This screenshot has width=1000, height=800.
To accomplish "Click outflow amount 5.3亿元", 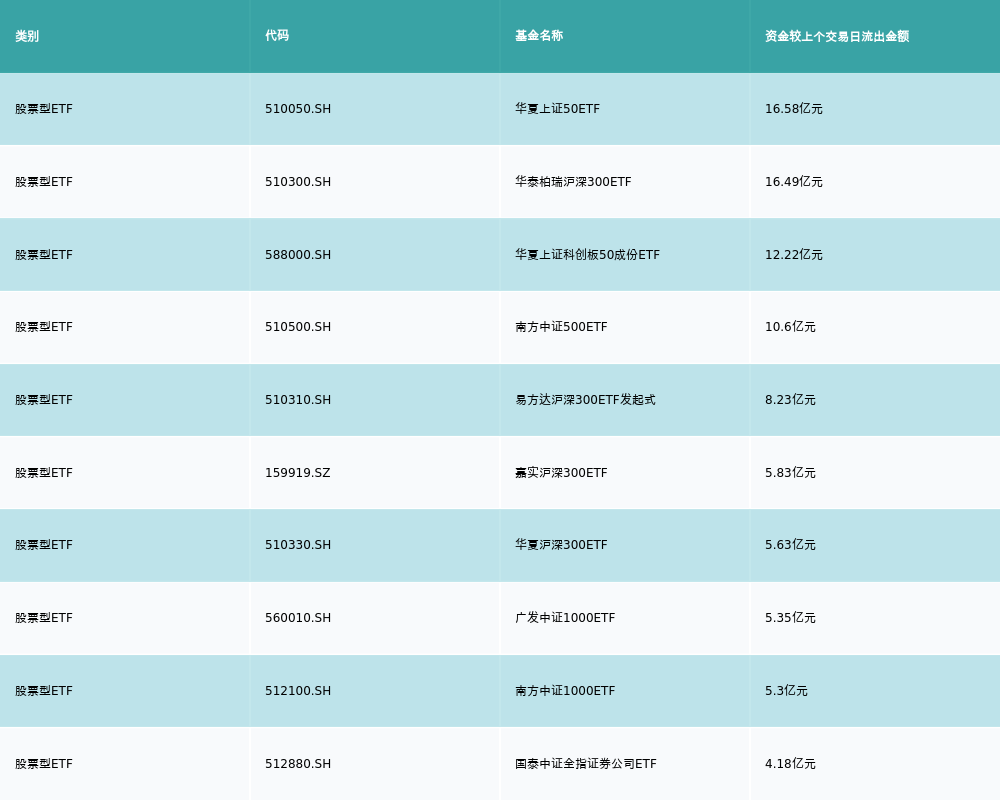I will pos(786,691).
